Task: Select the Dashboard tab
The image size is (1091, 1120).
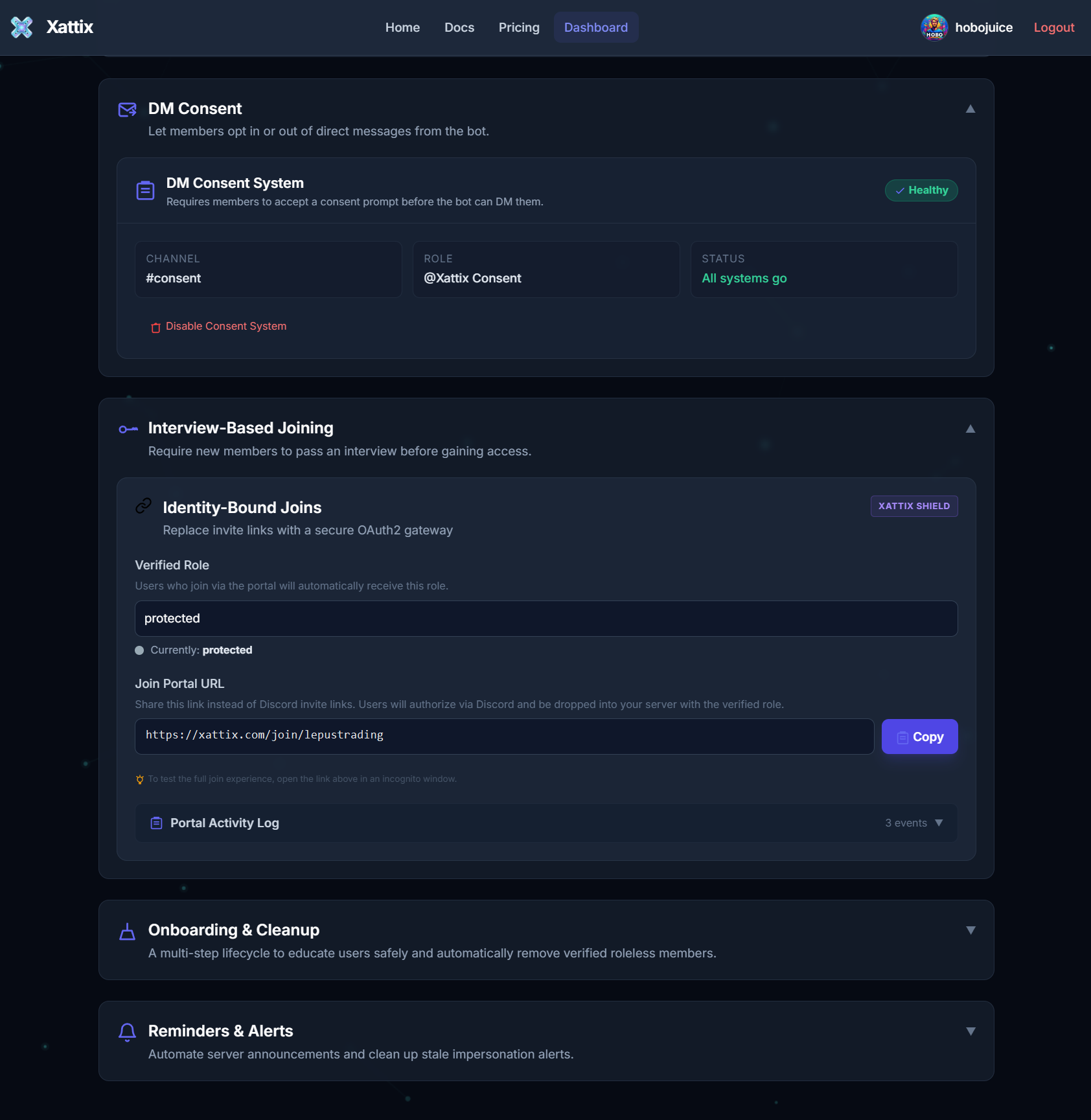Action: 596,27
